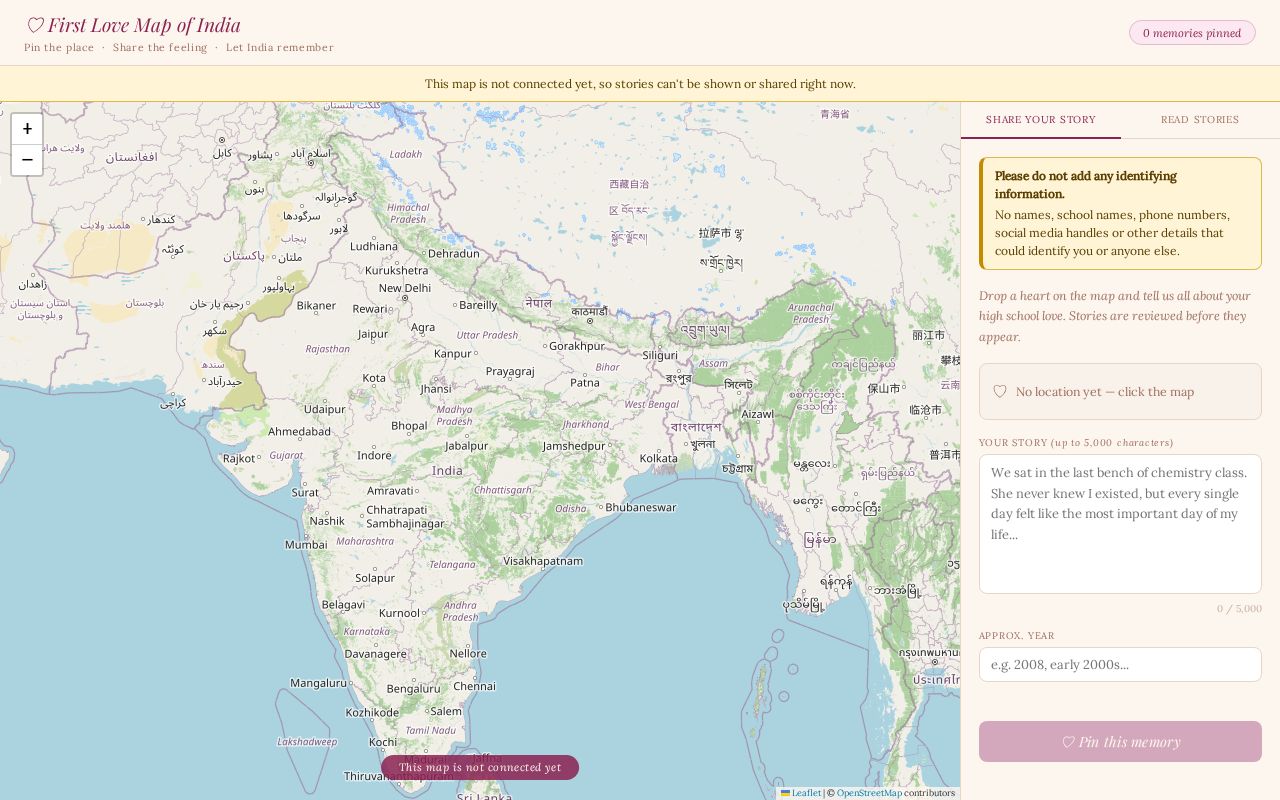This screenshot has width=1280, height=800.
Task: Click Ahmedabad label on the map
Action: 299,432
